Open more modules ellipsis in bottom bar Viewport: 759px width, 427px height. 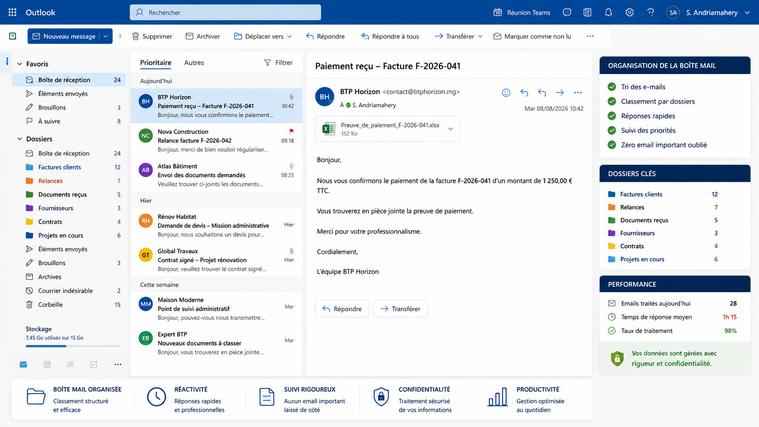pos(118,365)
